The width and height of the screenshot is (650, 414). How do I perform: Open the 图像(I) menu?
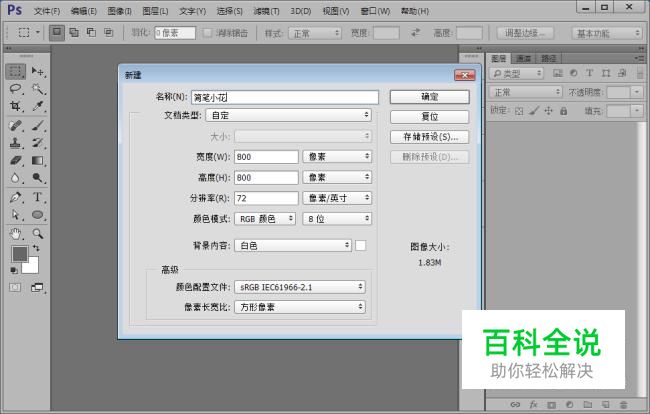coord(119,11)
